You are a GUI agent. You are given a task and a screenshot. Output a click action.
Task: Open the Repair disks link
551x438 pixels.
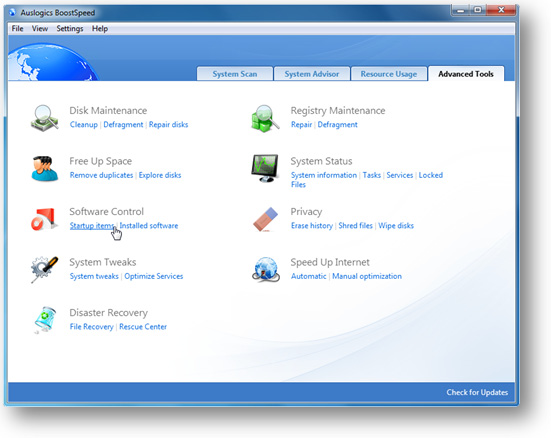click(168, 125)
